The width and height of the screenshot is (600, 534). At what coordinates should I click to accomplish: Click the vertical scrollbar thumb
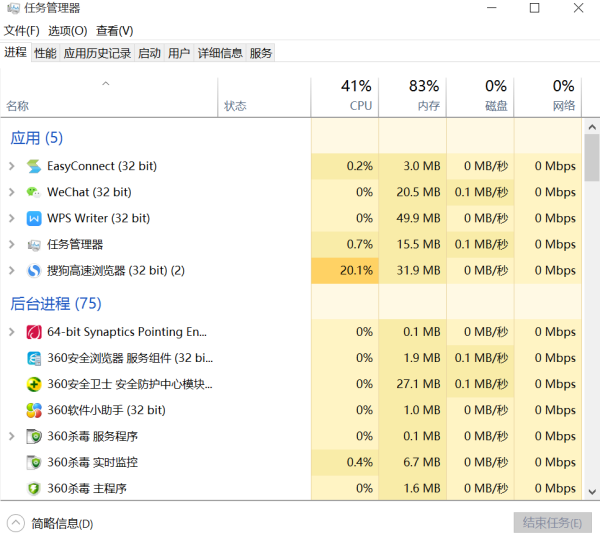coord(592,158)
